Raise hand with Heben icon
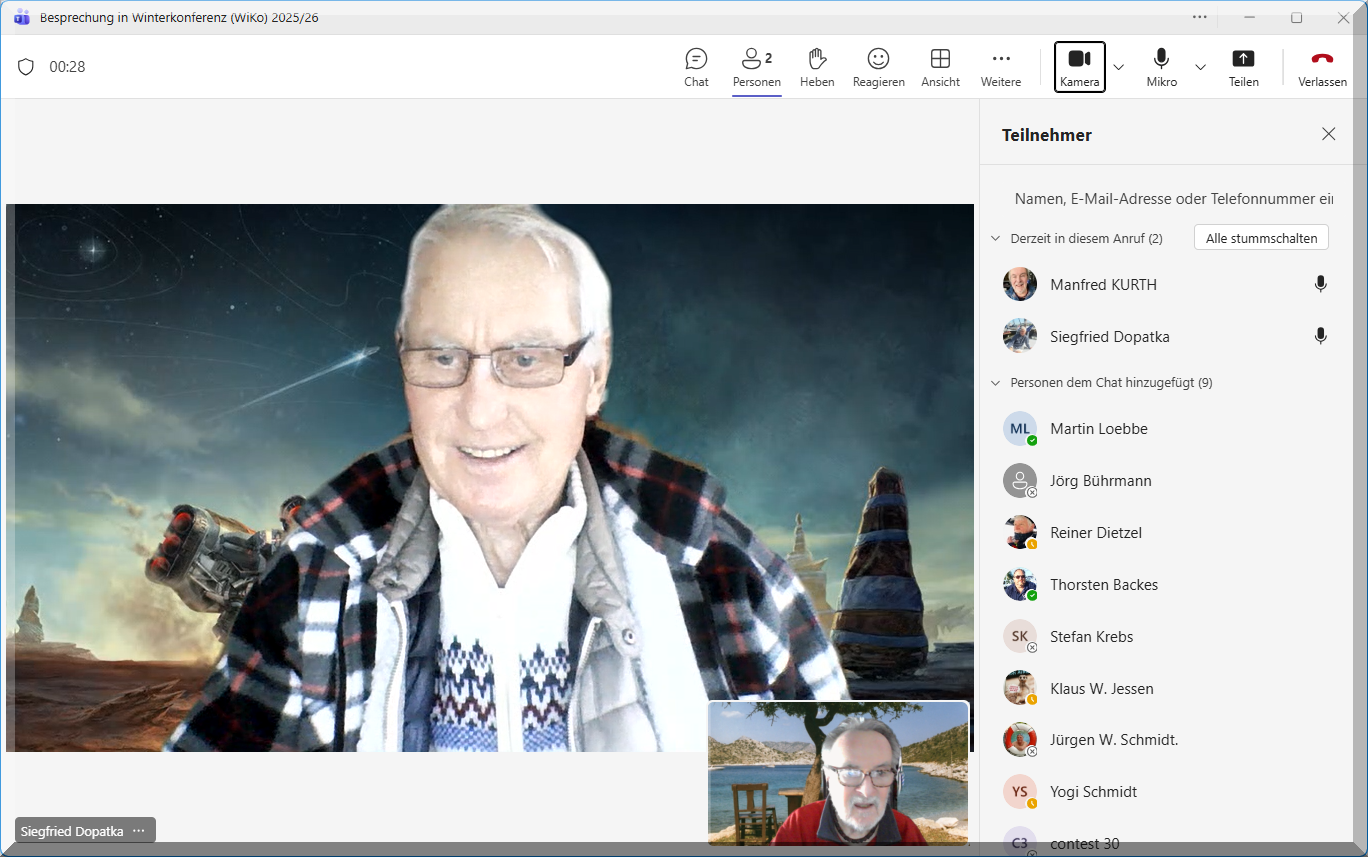 tap(817, 67)
